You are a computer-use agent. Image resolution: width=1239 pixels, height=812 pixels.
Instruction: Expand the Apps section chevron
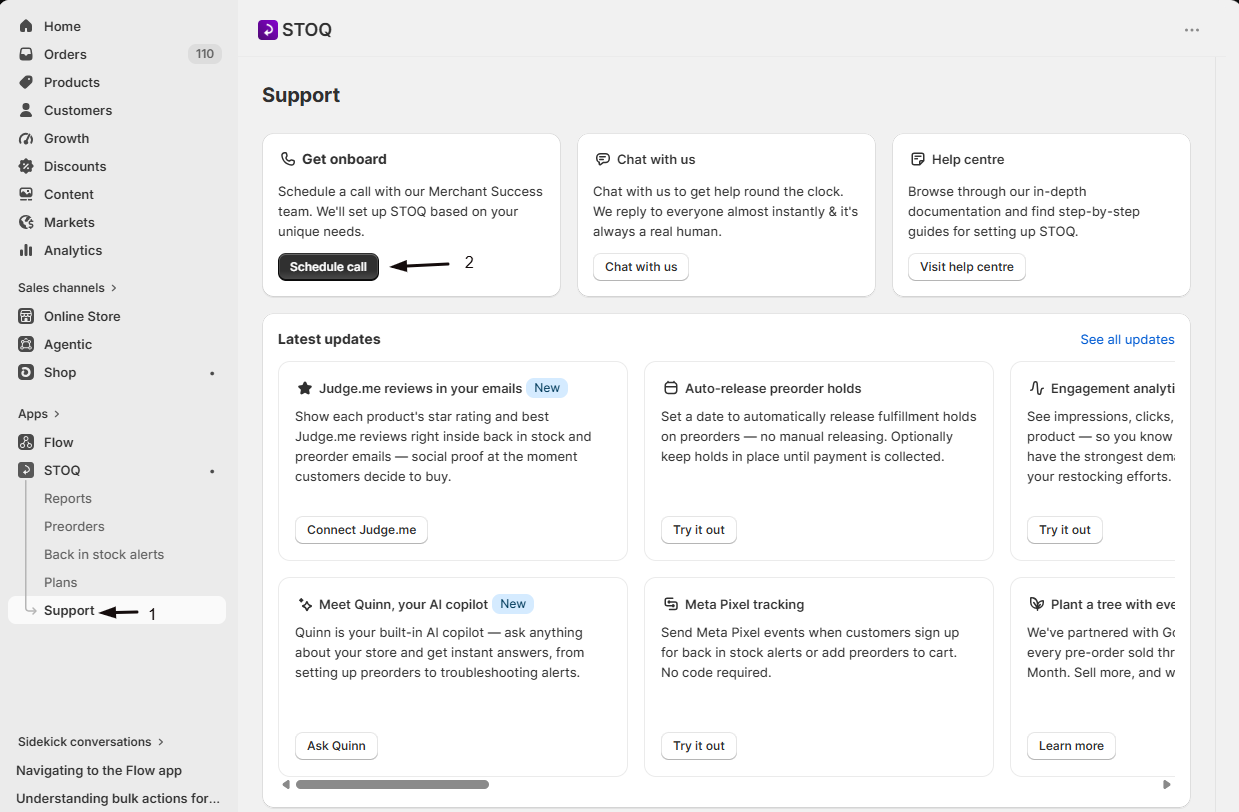(57, 414)
